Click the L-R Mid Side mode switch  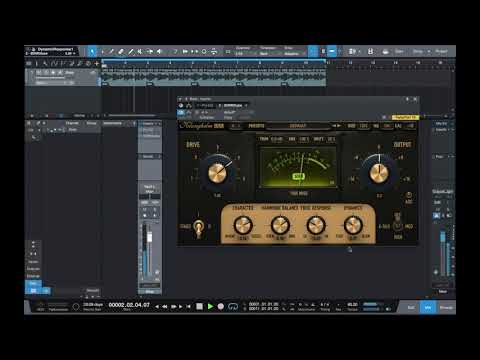click(x=397, y=226)
